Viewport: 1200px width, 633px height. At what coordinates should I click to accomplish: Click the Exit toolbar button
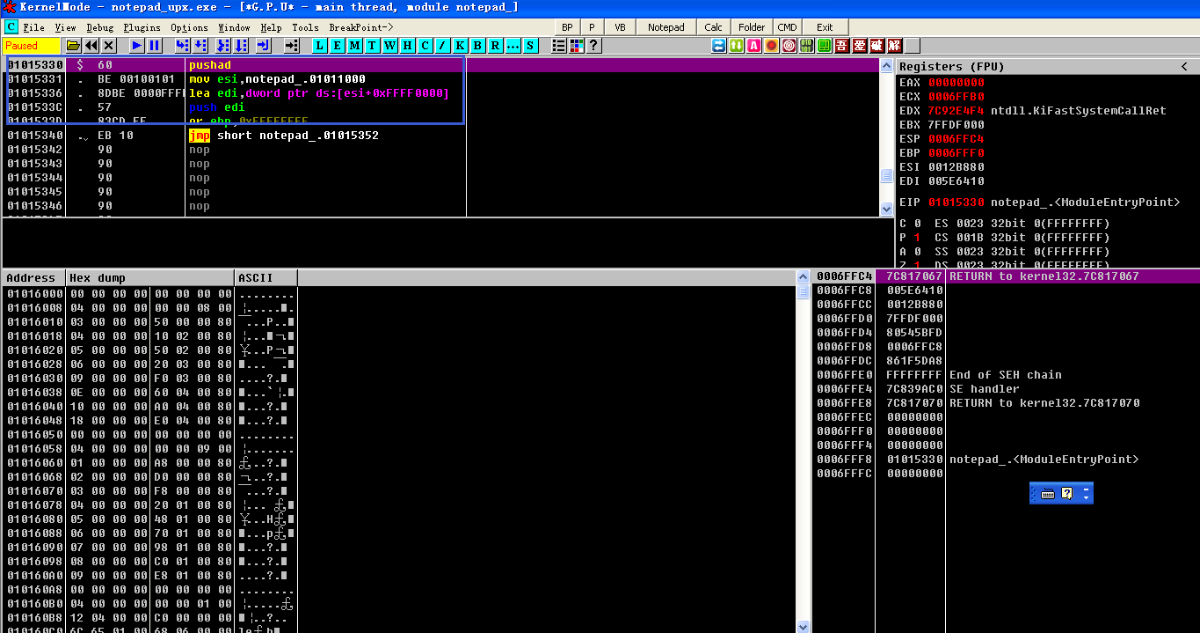824,27
